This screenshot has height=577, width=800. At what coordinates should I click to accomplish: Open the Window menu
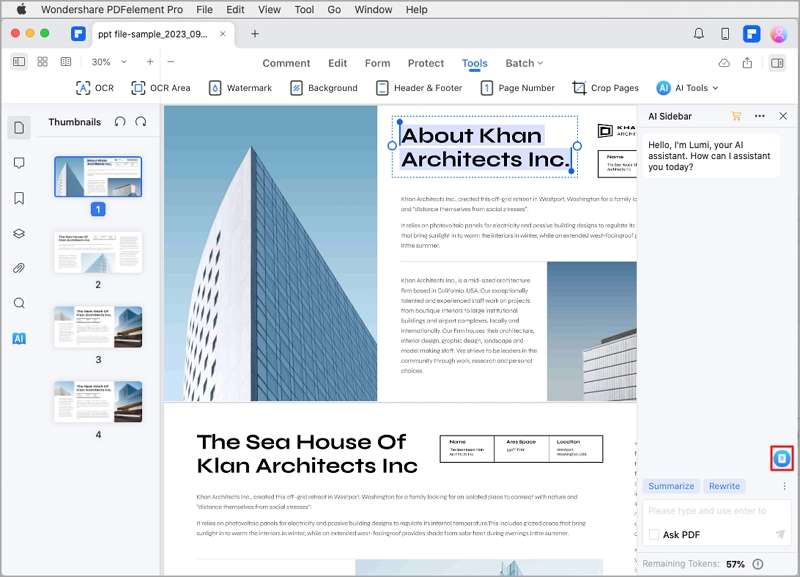pyautogui.click(x=373, y=9)
